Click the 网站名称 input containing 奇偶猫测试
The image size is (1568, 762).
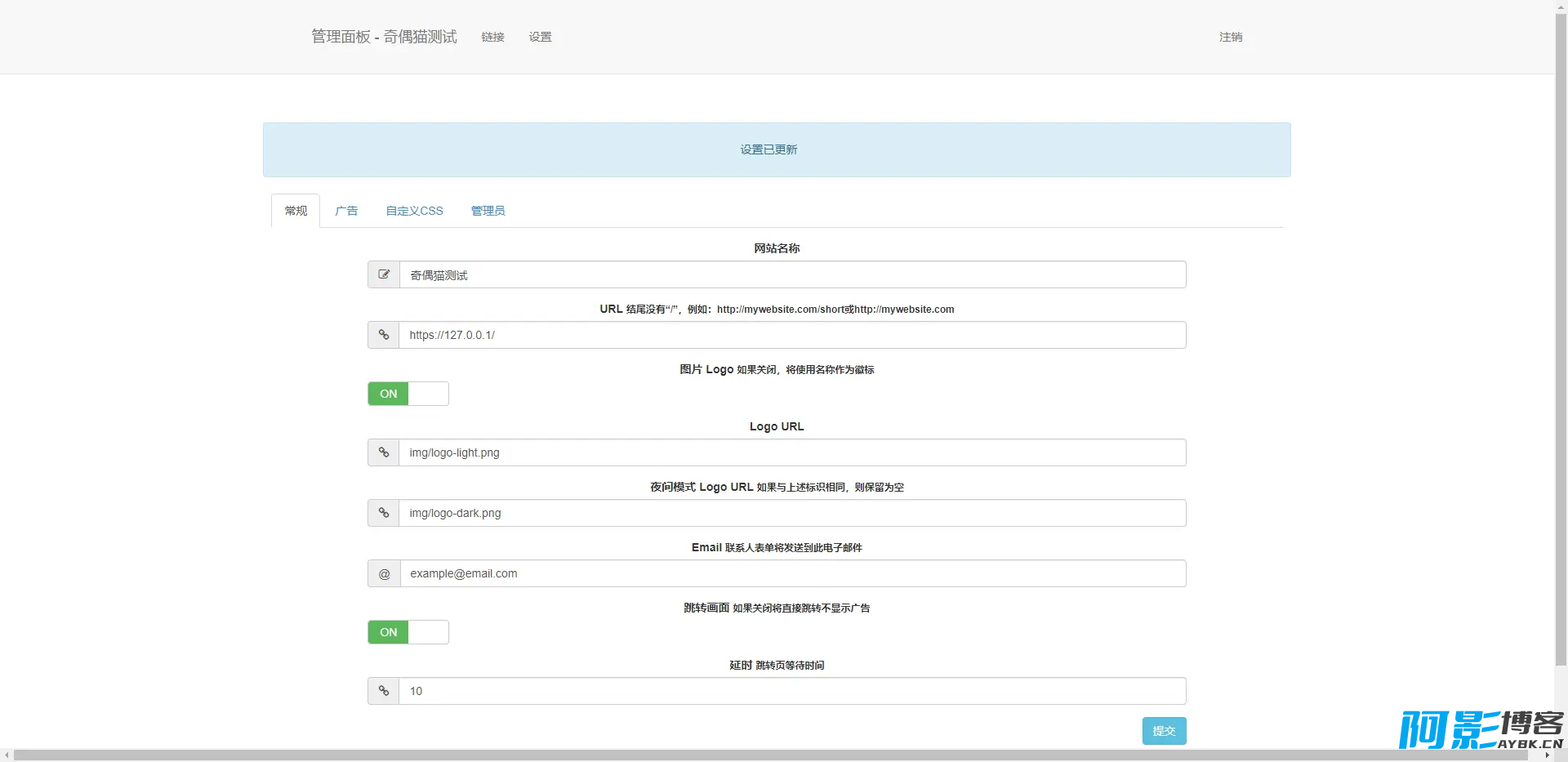click(793, 275)
